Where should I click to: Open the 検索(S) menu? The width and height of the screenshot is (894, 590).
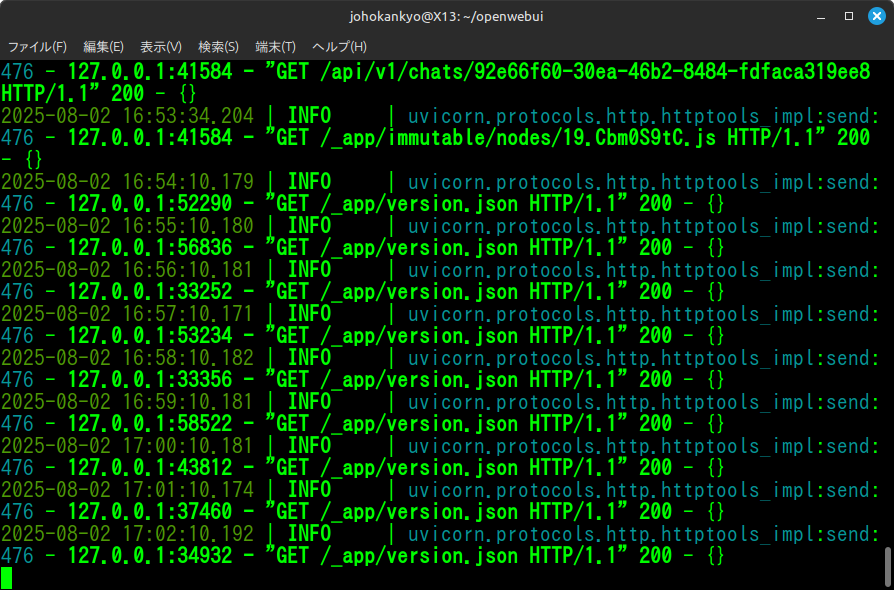pyautogui.click(x=218, y=47)
